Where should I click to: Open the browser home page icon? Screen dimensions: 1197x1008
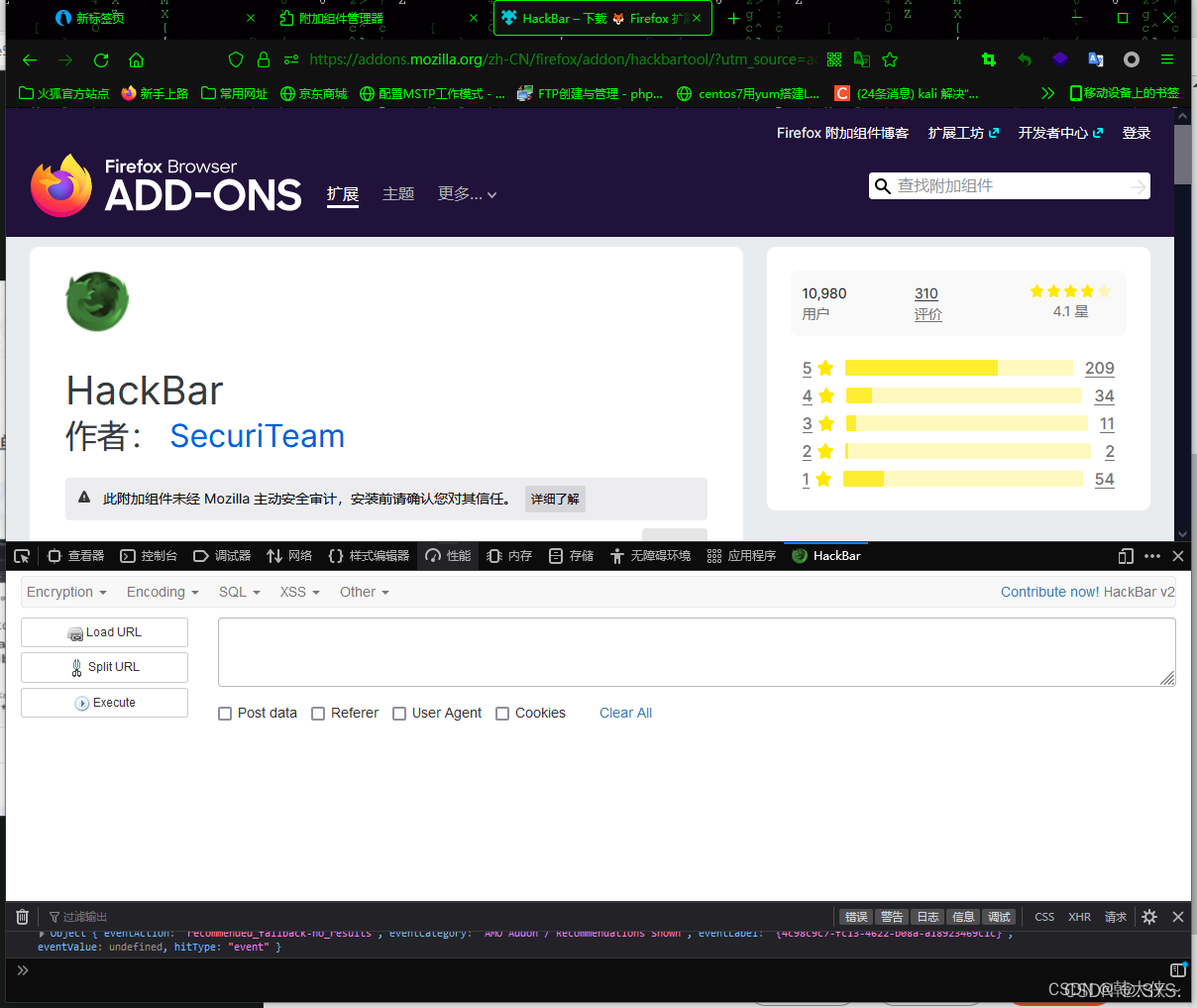[x=137, y=59]
